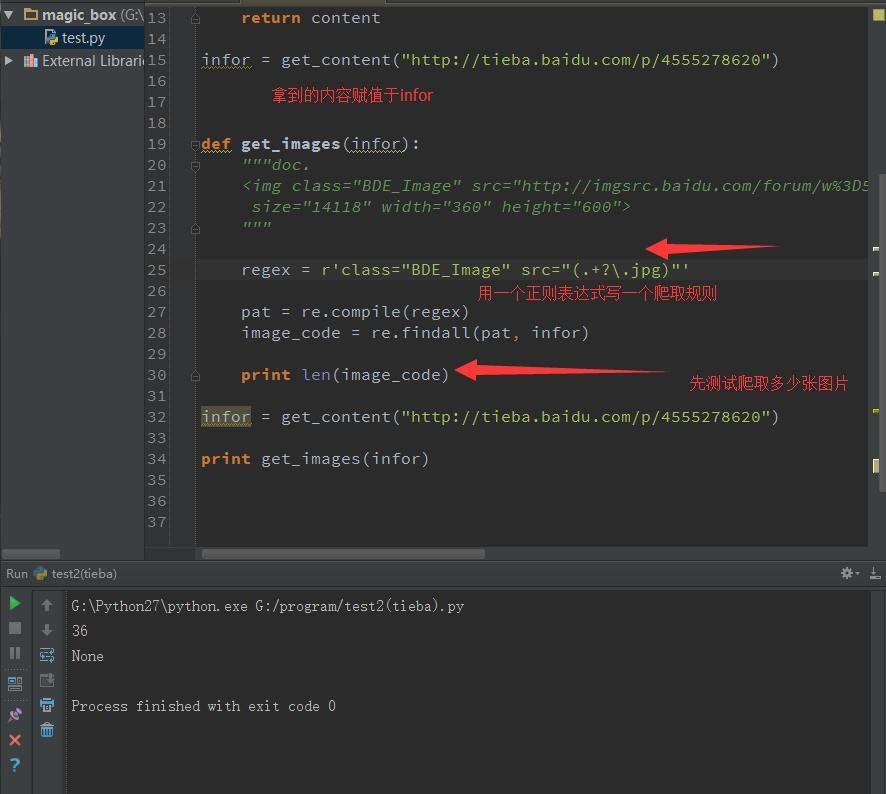This screenshot has height=794, width=886.
Task: Click 'return content' on line 13
Action: tap(311, 18)
